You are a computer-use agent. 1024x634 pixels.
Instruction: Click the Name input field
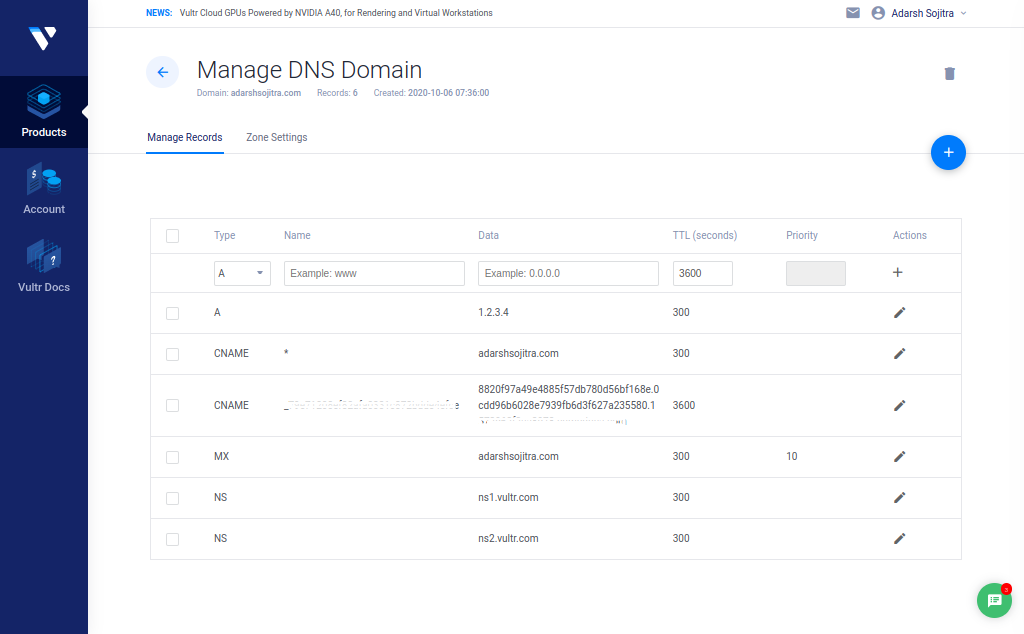[374, 274]
